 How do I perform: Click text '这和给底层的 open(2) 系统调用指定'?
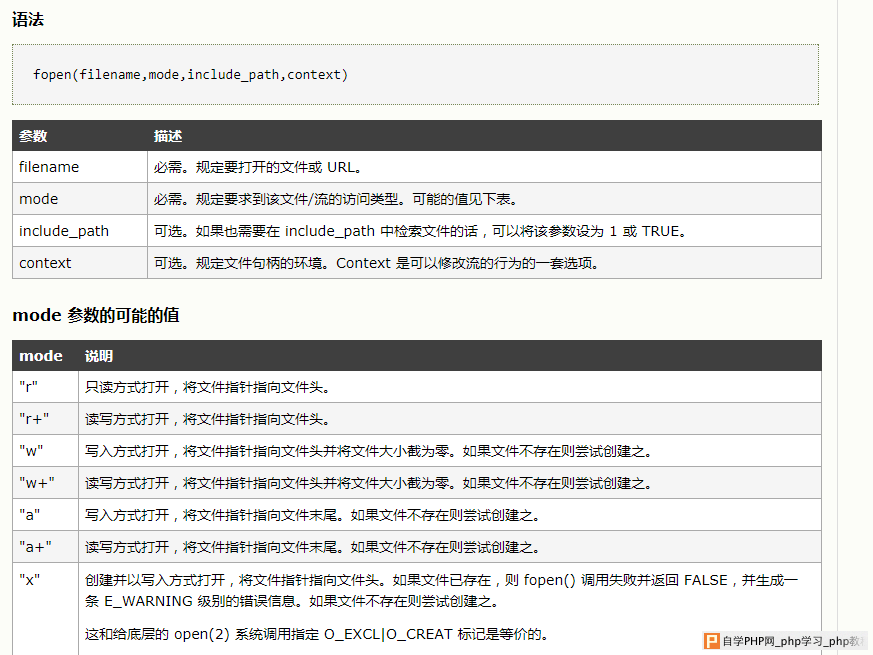pyautogui.click(x=202, y=634)
